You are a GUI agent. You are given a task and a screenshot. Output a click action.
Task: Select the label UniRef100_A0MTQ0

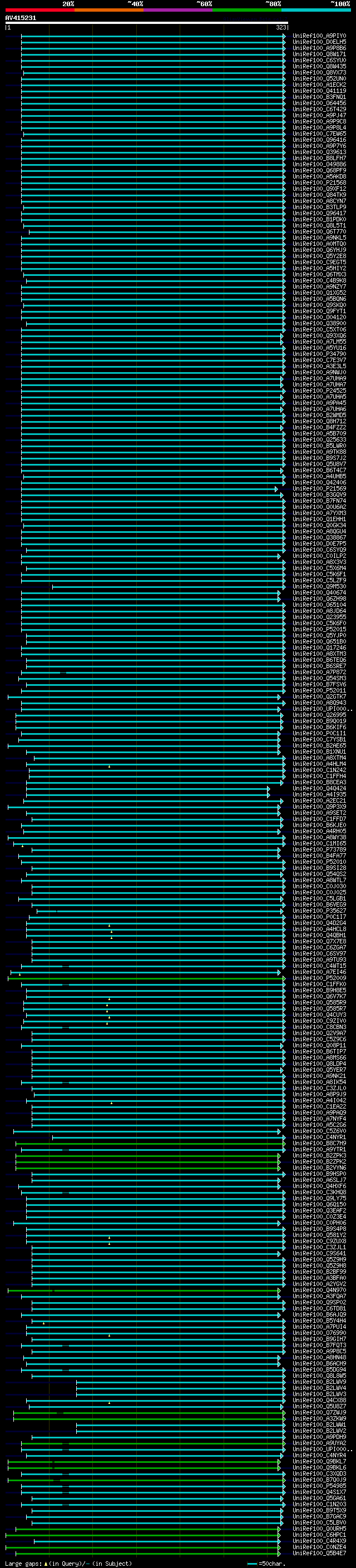point(319,244)
